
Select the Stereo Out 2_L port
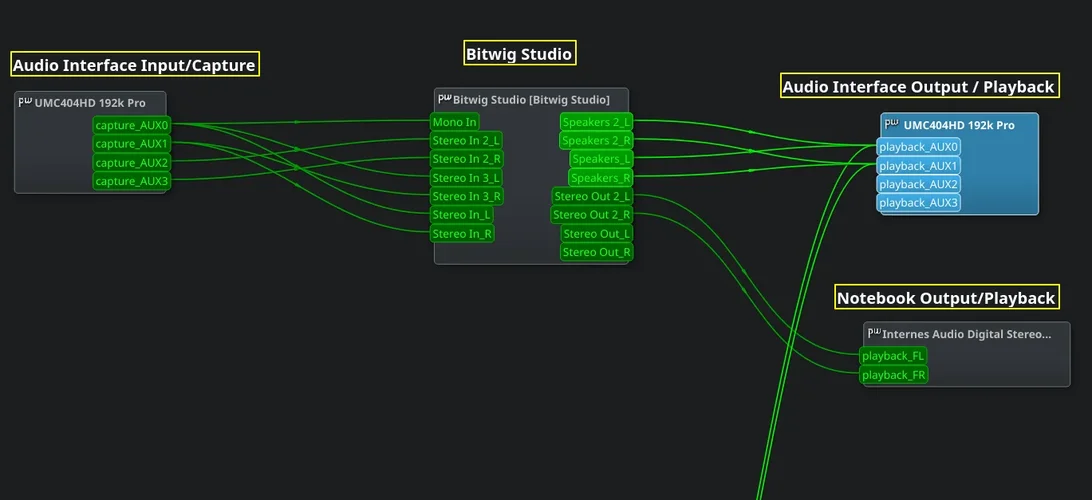click(592, 196)
